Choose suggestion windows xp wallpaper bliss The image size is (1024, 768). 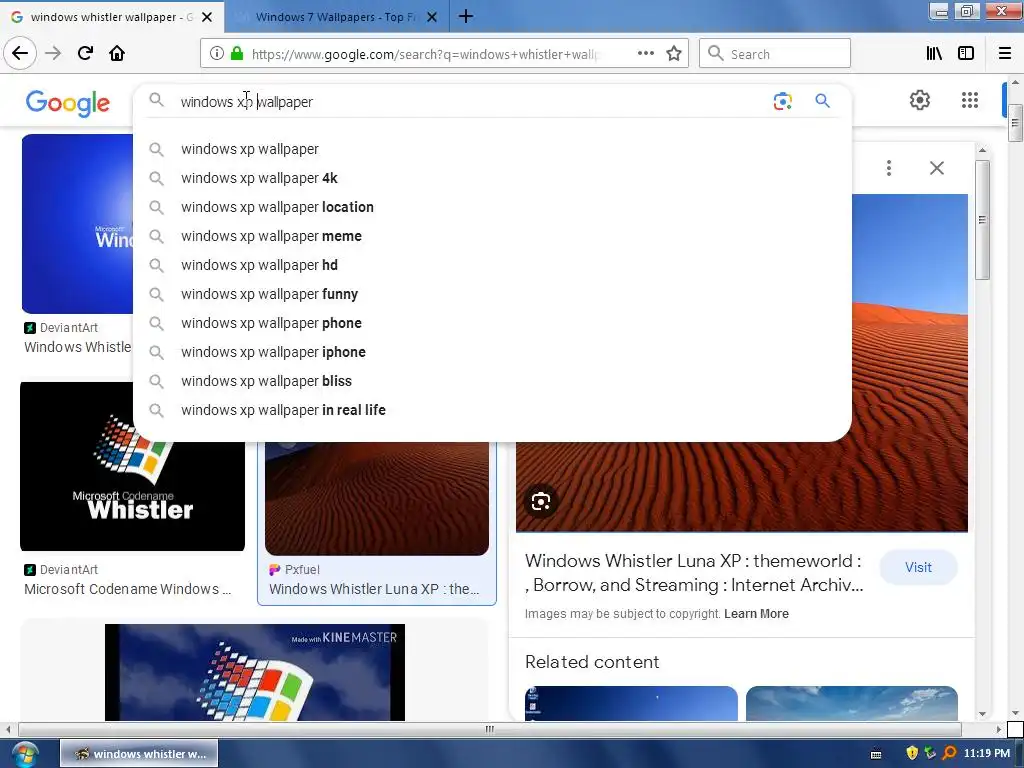(x=492, y=381)
